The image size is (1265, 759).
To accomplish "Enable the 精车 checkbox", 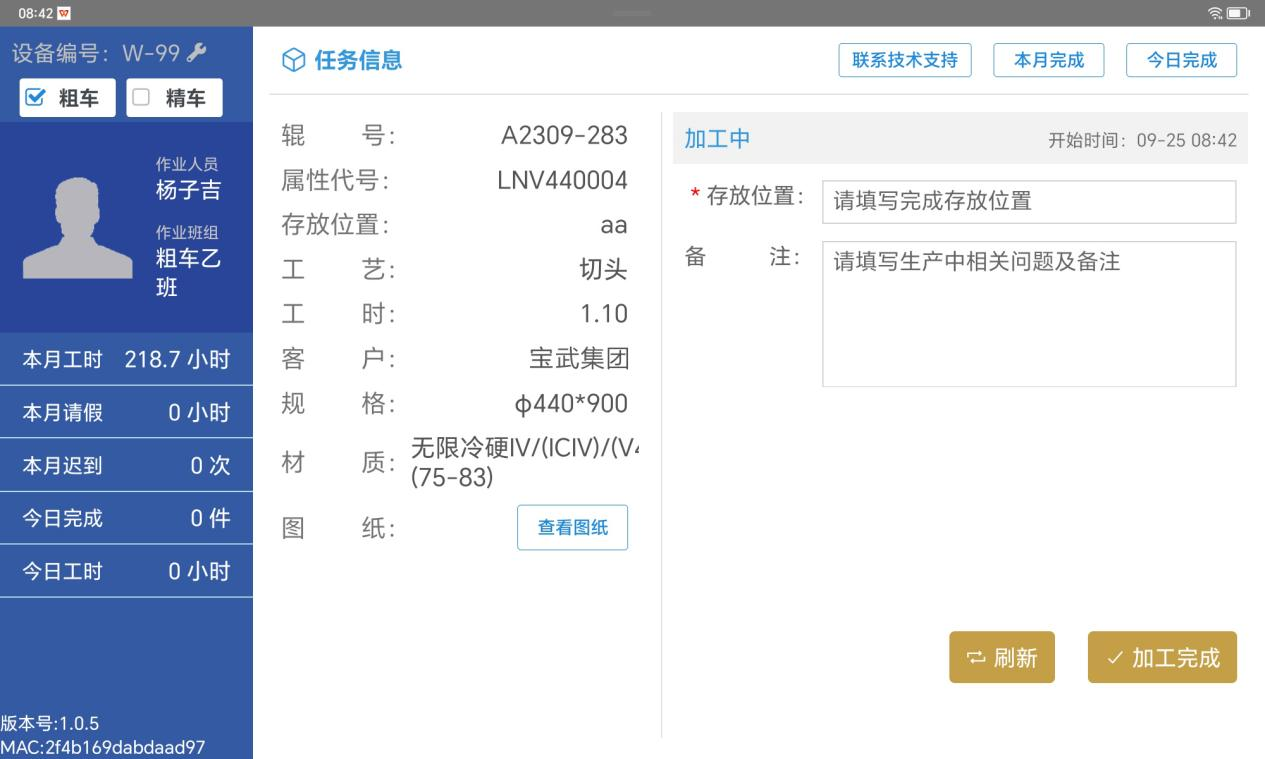I will [x=141, y=98].
